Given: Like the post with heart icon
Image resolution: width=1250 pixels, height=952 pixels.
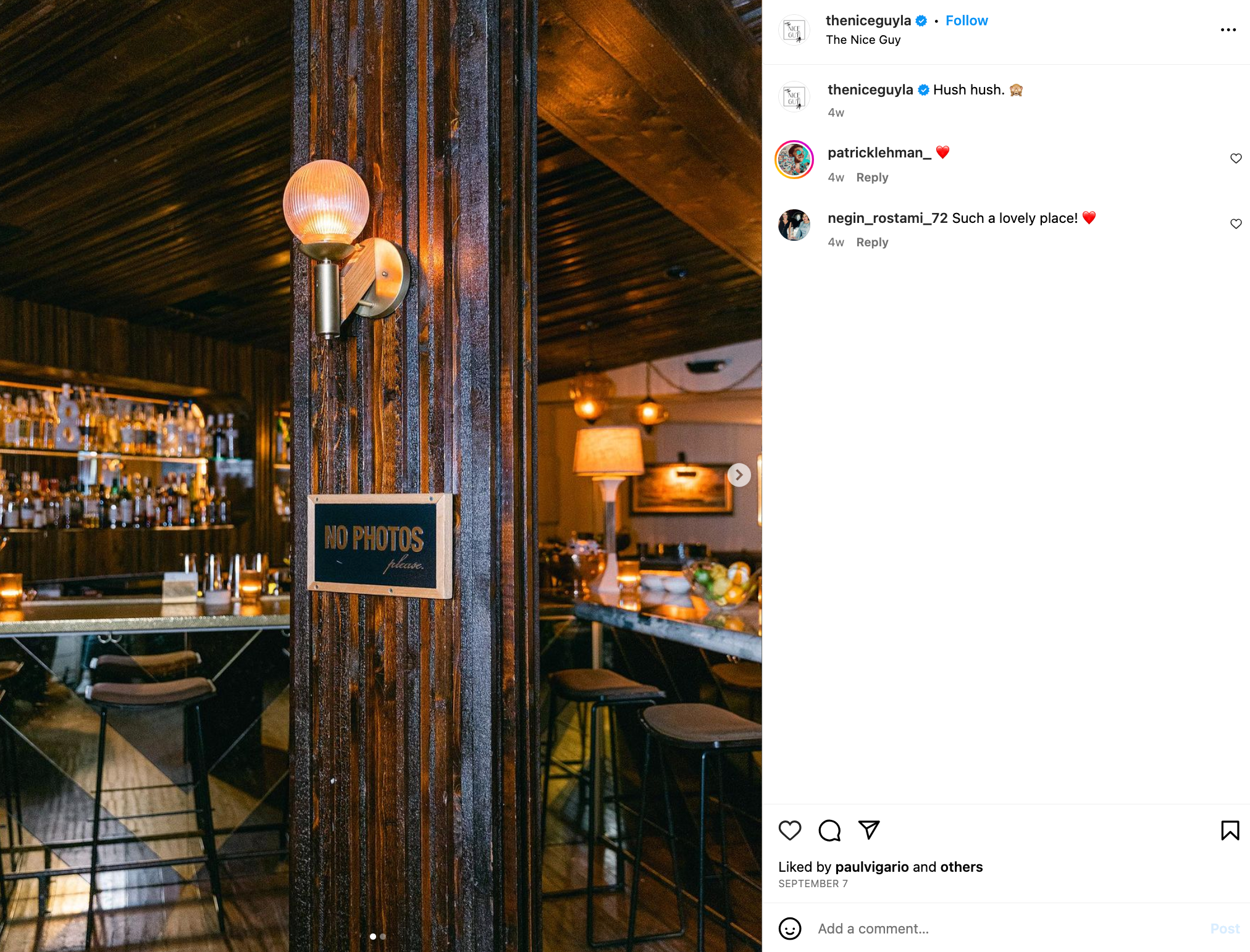Looking at the screenshot, I should pyautogui.click(x=790, y=830).
